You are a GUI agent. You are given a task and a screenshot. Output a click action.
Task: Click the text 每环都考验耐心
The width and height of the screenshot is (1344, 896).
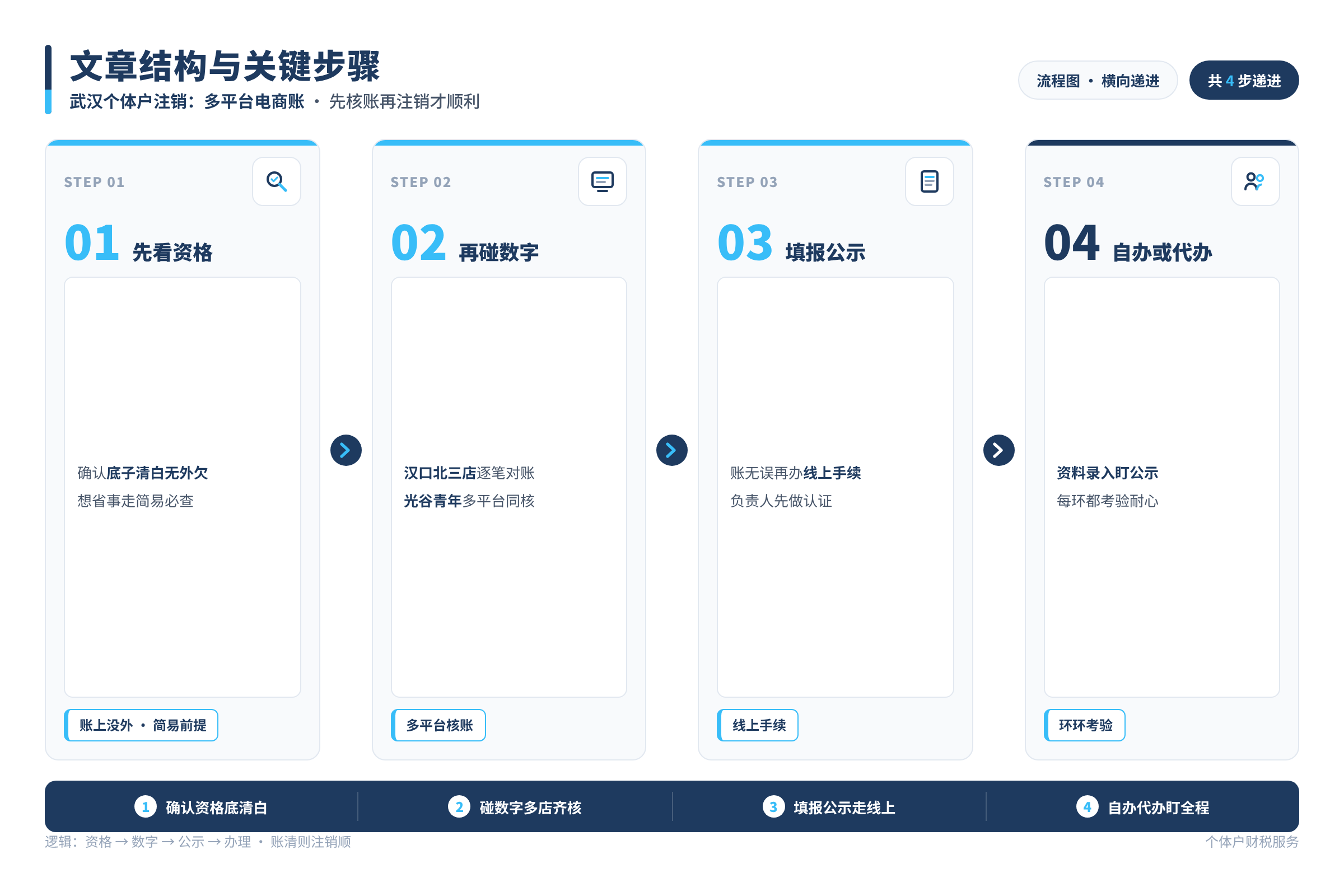click(x=1108, y=501)
